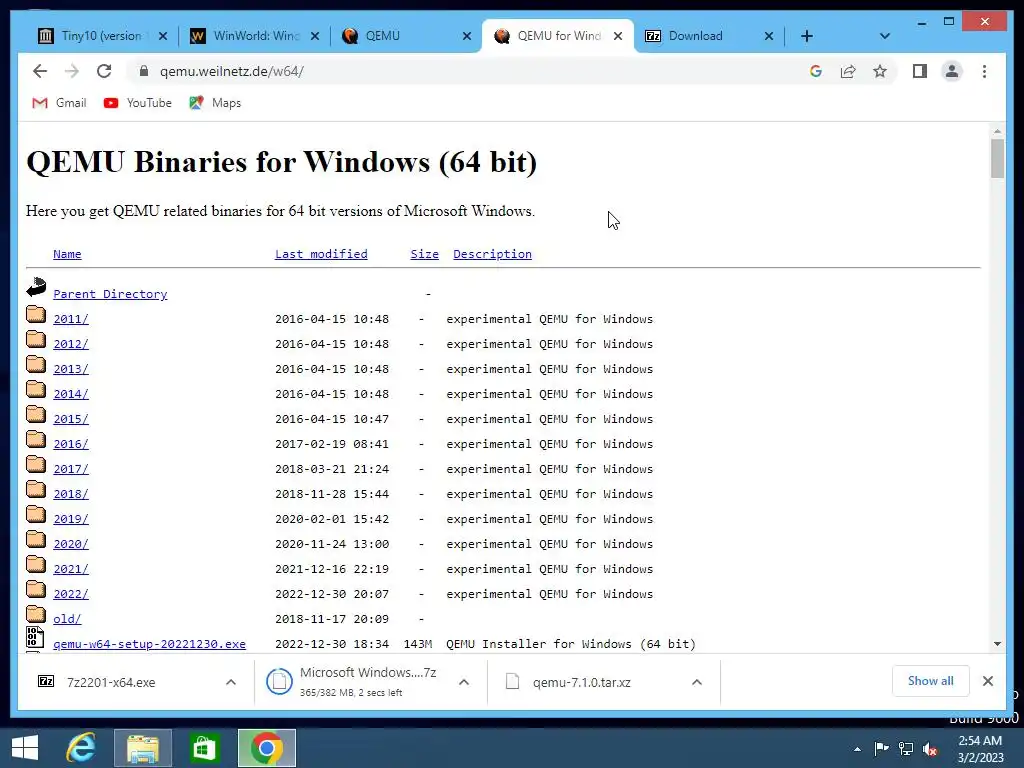Click the folder icon next to 2011/
The width and height of the screenshot is (1024, 768).
[36, 315]
